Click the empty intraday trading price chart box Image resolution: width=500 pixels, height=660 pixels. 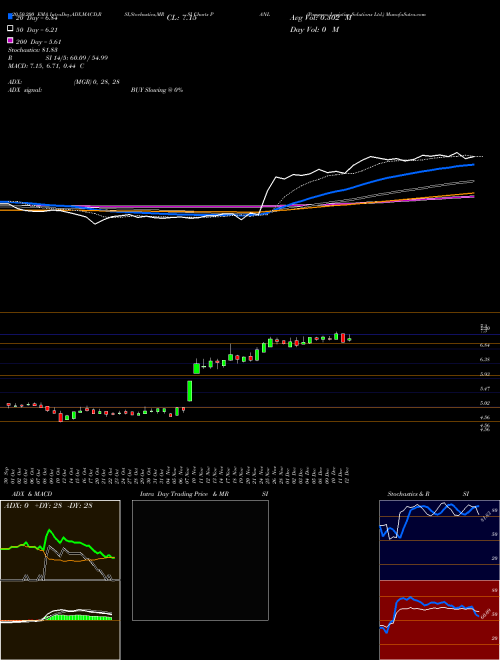click(x=200, y=560)
